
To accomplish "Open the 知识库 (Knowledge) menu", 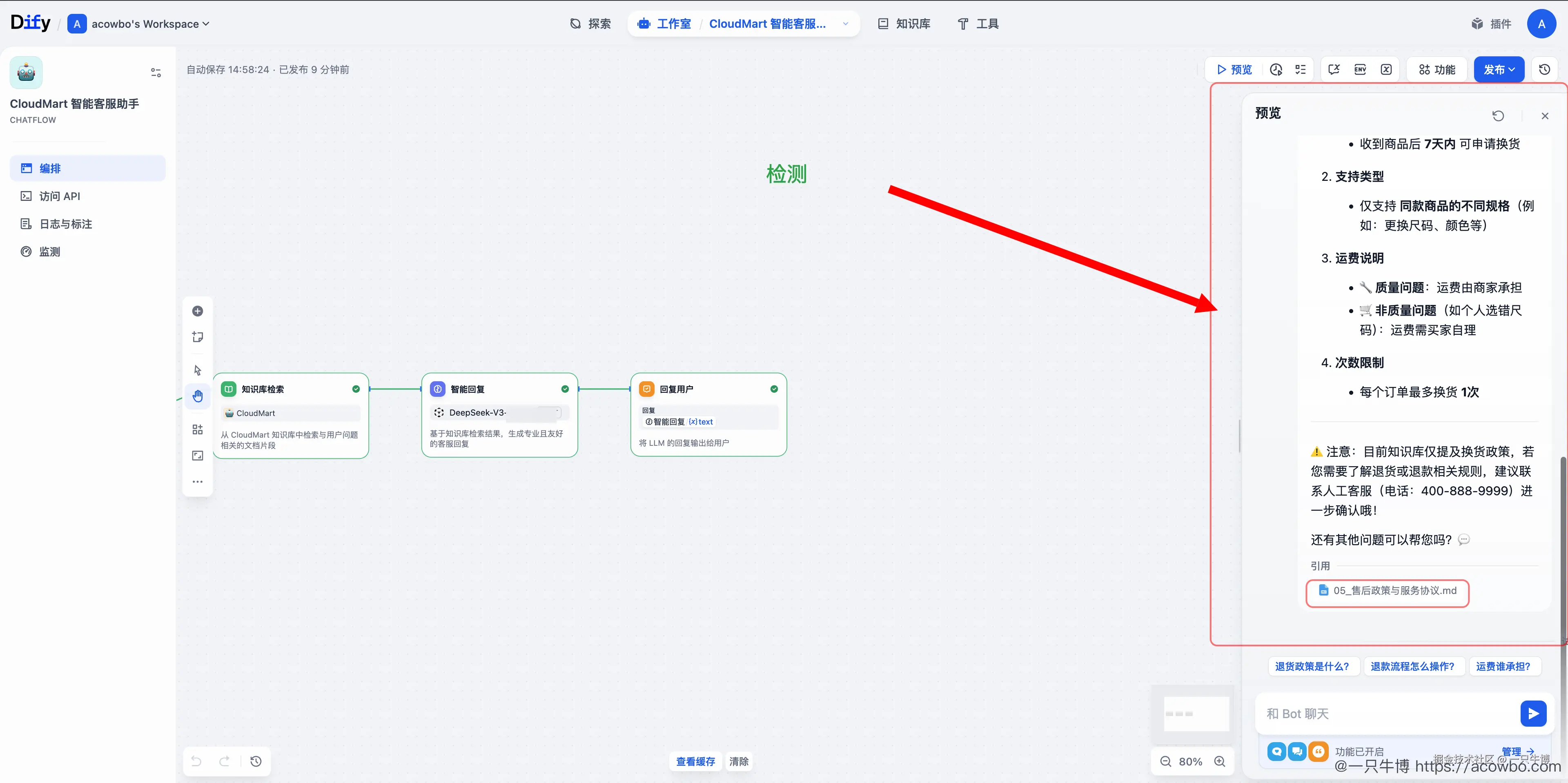I will coord(904,24).
